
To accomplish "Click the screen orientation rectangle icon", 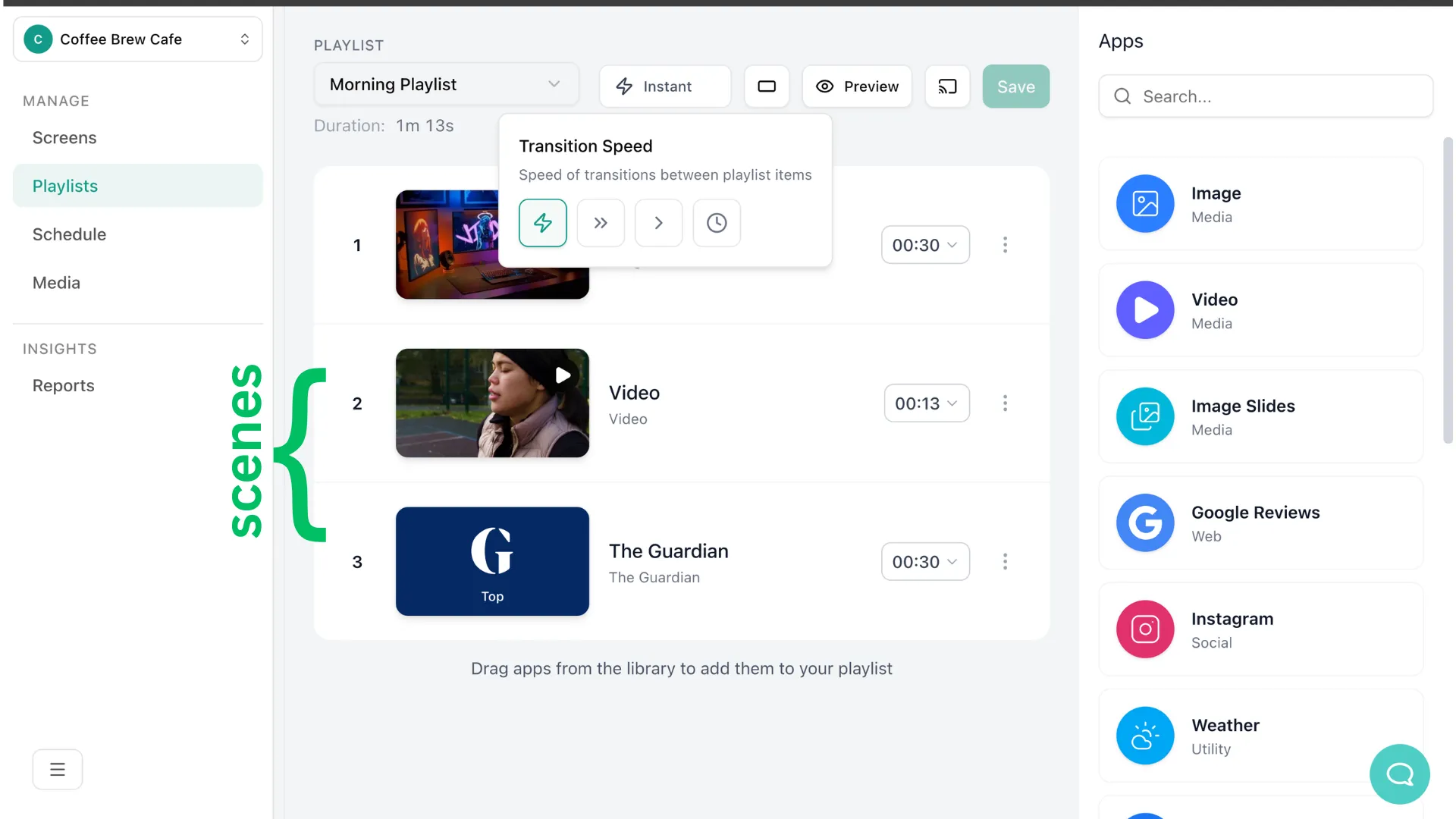I will [767, 86].
